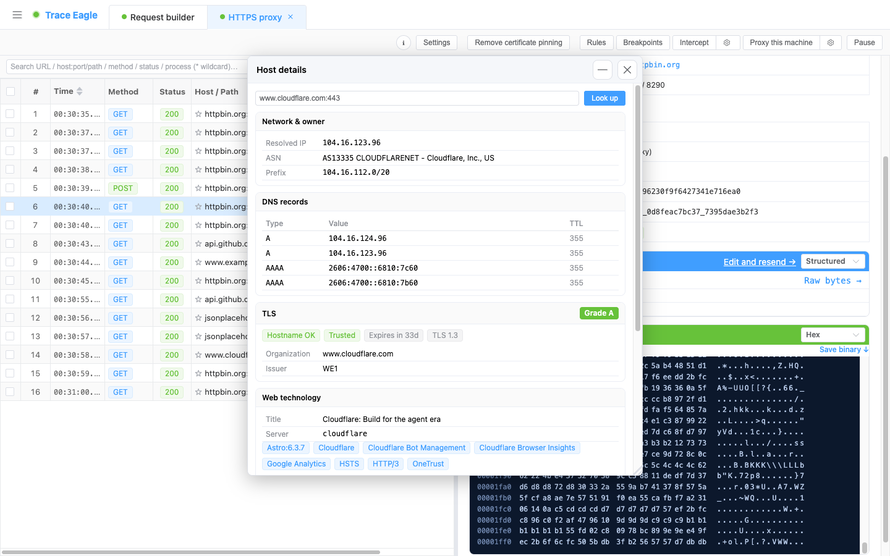The height and width of the screenshot is (556, 890).
Task: Star the api.github request in row 8
Action: pos(198,244)
